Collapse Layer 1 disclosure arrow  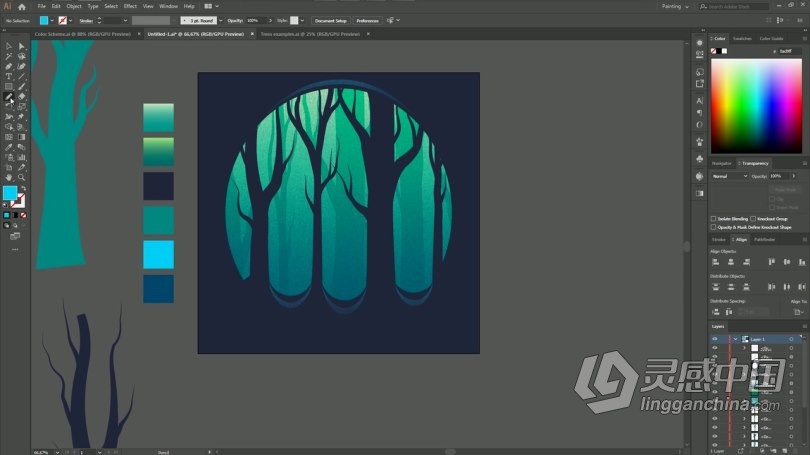point(735,339)
